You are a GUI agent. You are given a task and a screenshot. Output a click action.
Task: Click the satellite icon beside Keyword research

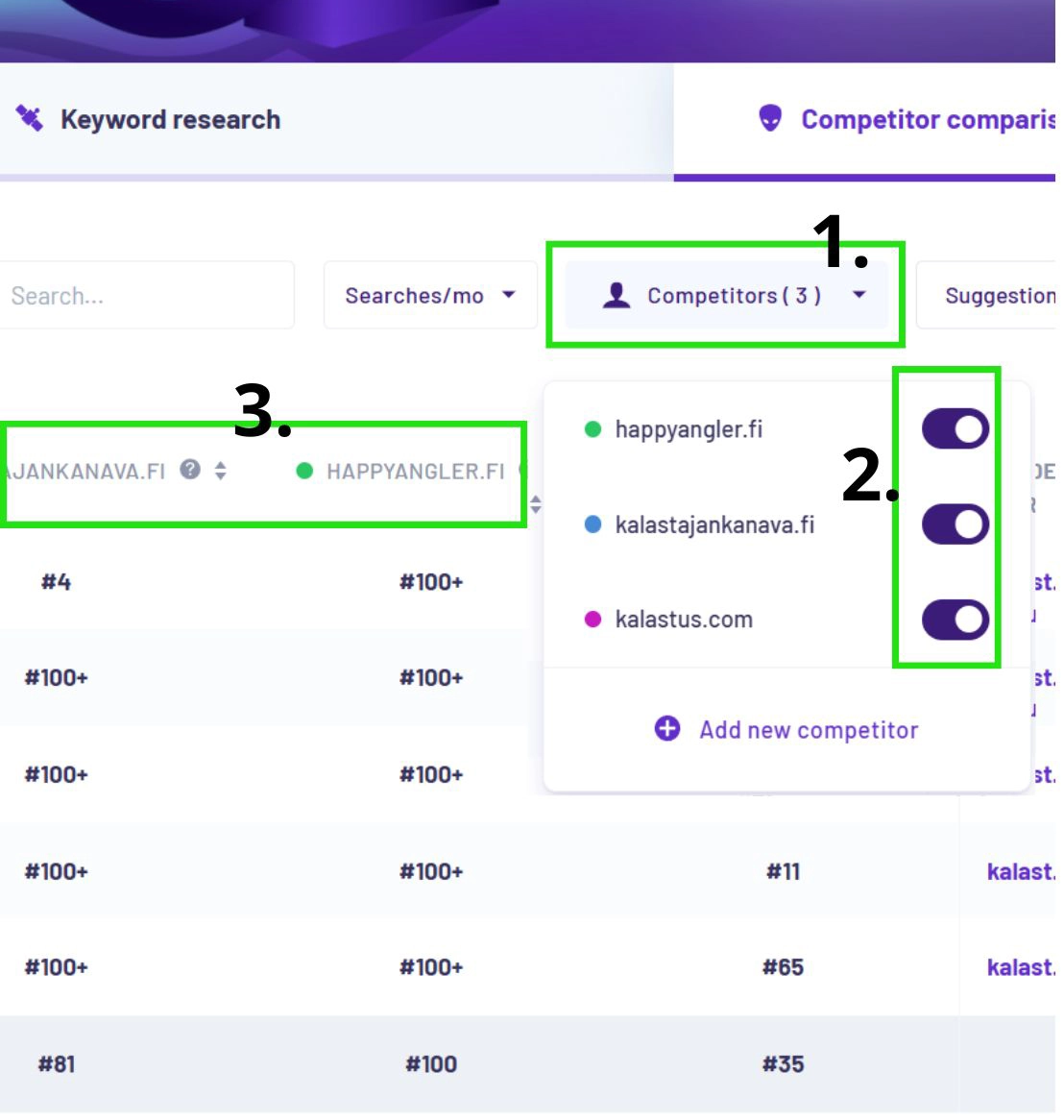pos(30,118)
